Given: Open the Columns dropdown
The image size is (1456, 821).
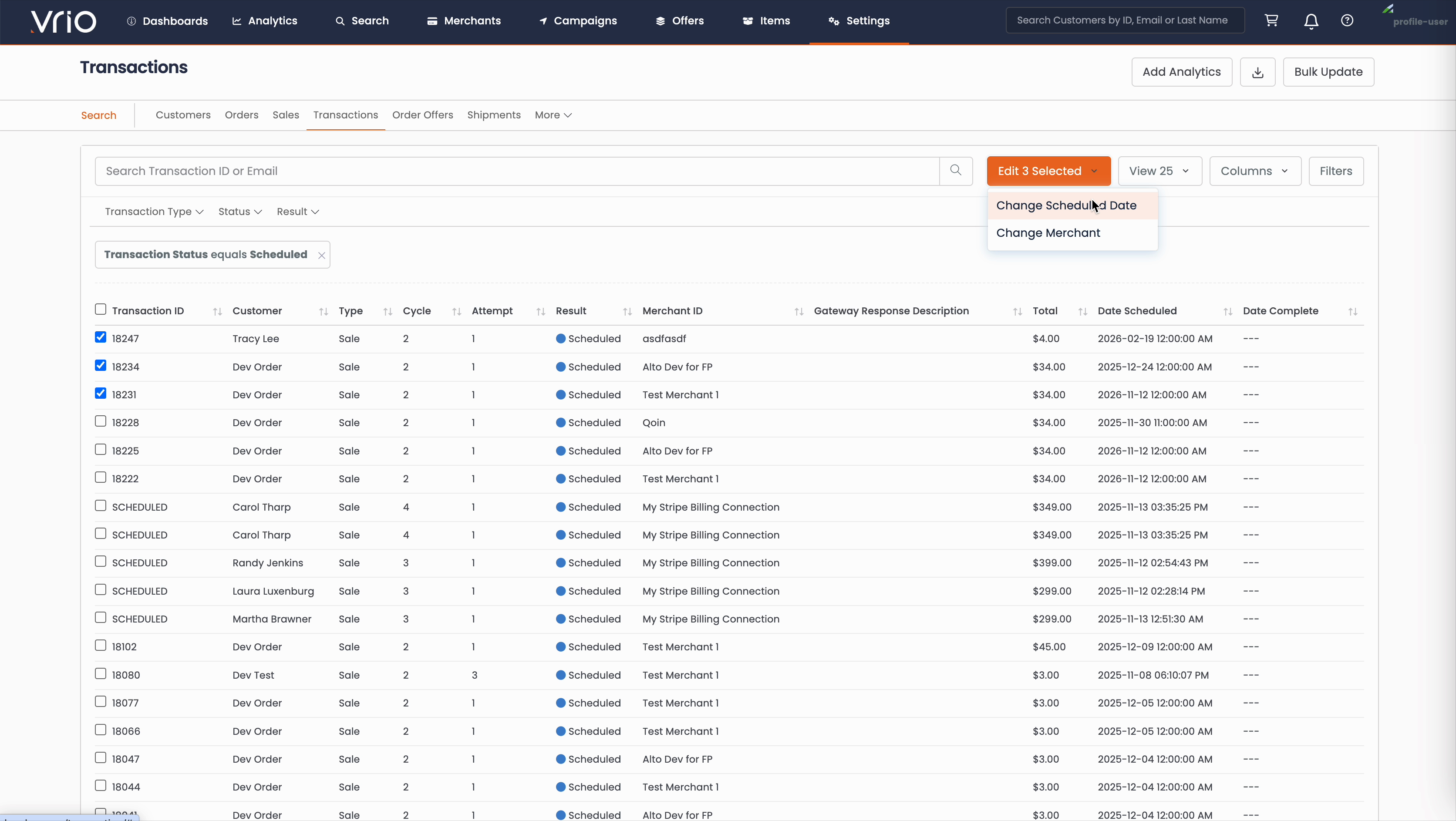Looking at the screenshot, I should point(1254,171).
